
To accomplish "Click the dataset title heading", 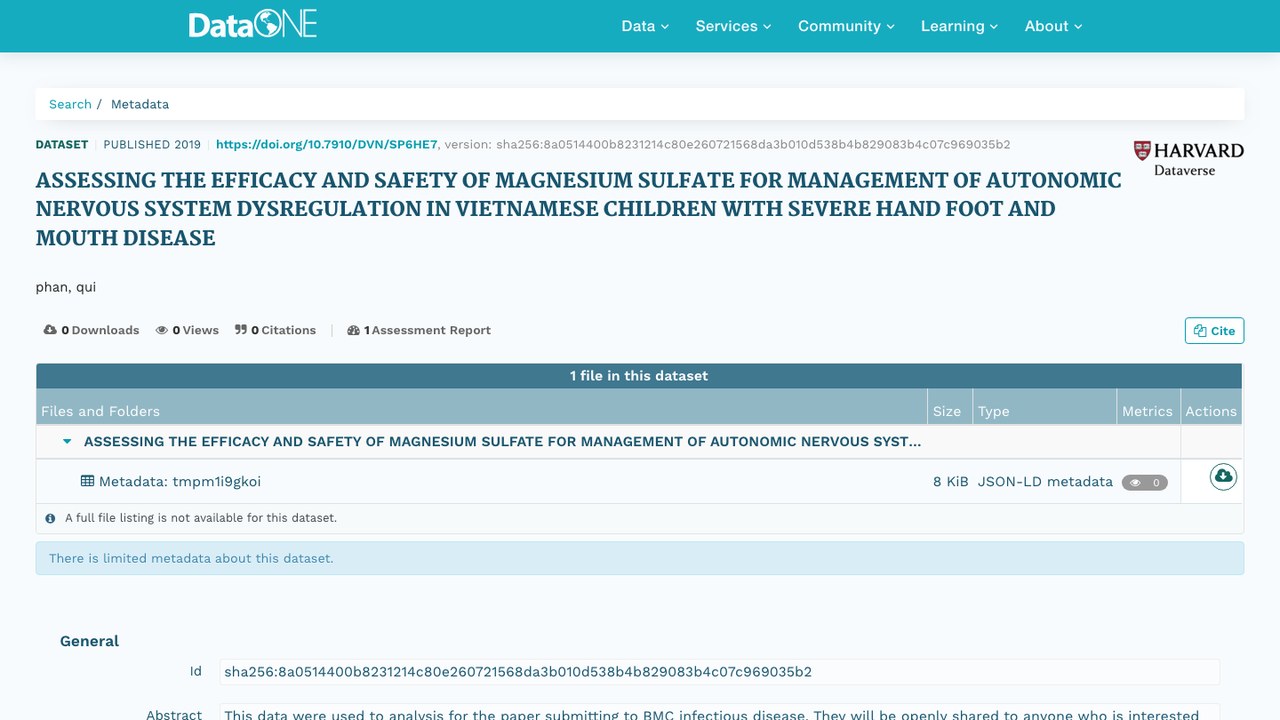I will 578,209.
